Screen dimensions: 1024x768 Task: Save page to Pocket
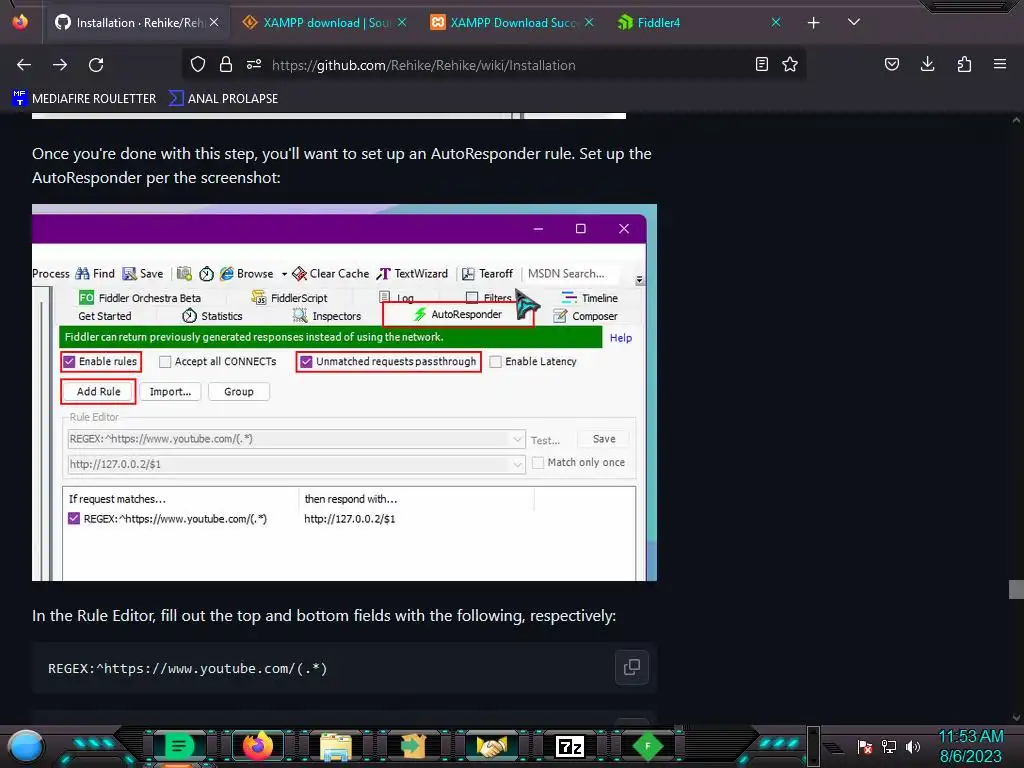pos(892,64)
